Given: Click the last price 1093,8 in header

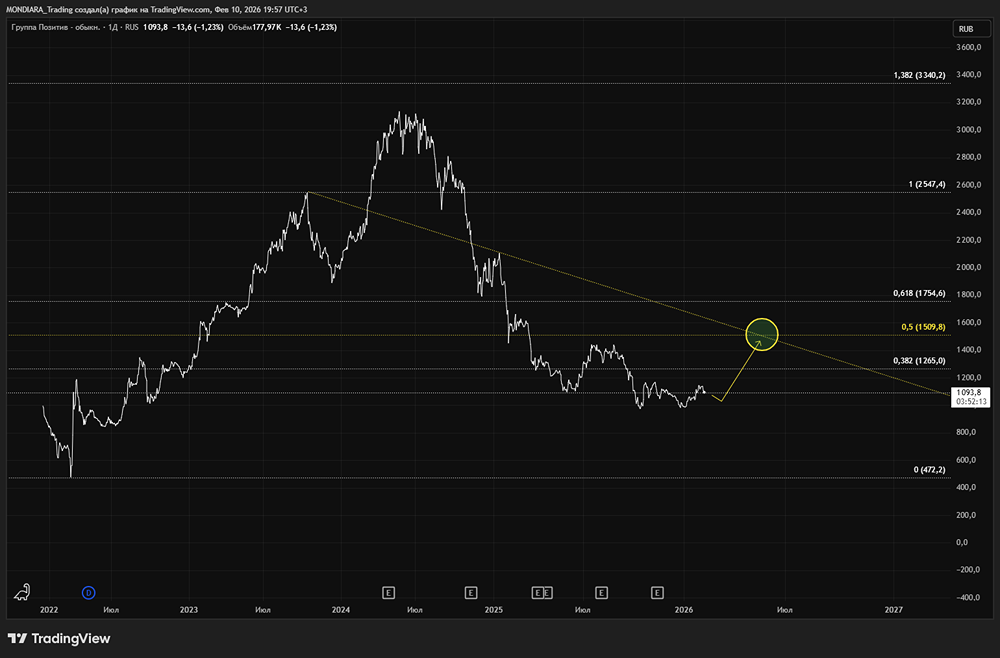Looking at the screenshot, I should pos(156,27).
